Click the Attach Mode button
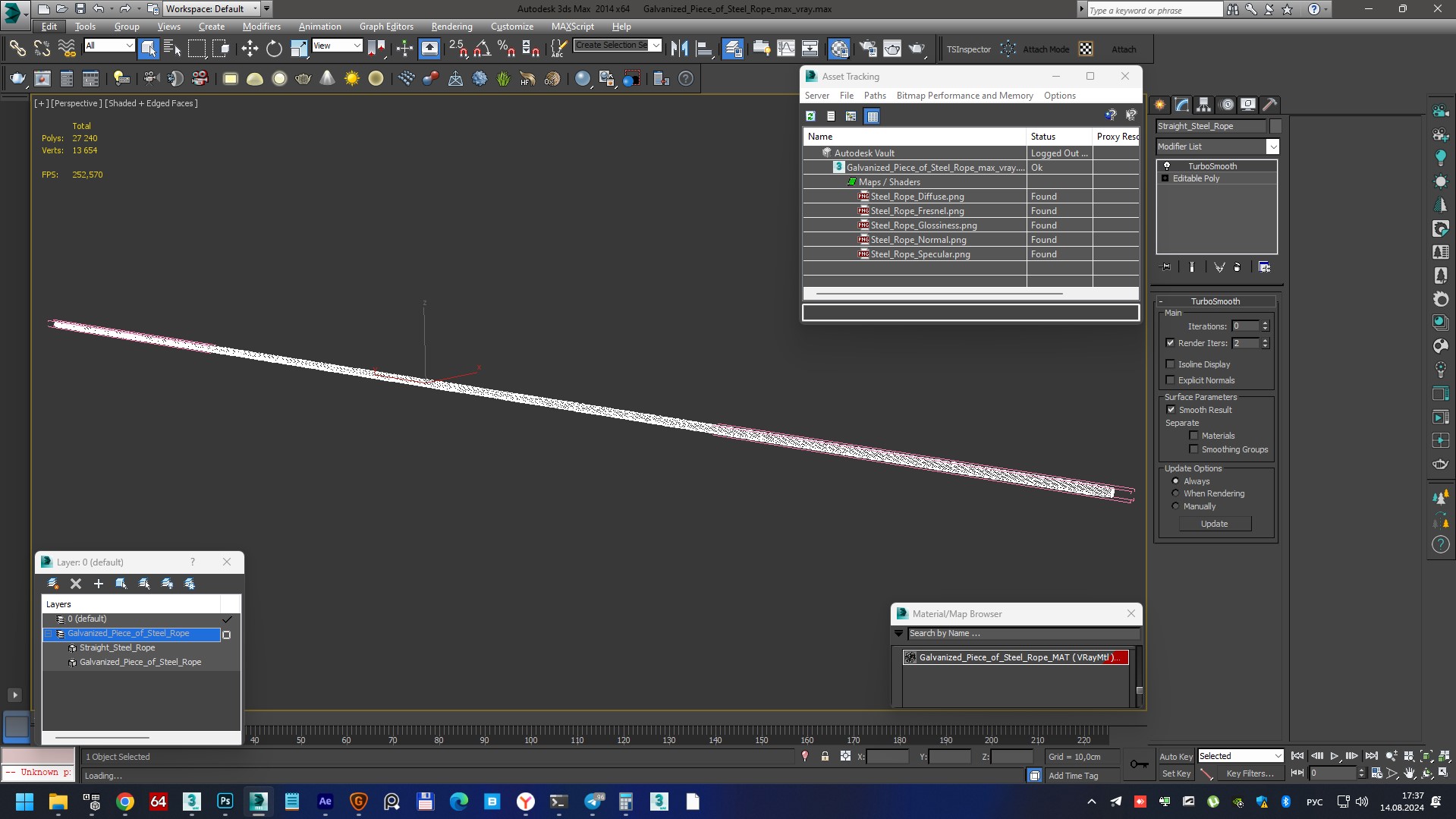 (1046, 49)
